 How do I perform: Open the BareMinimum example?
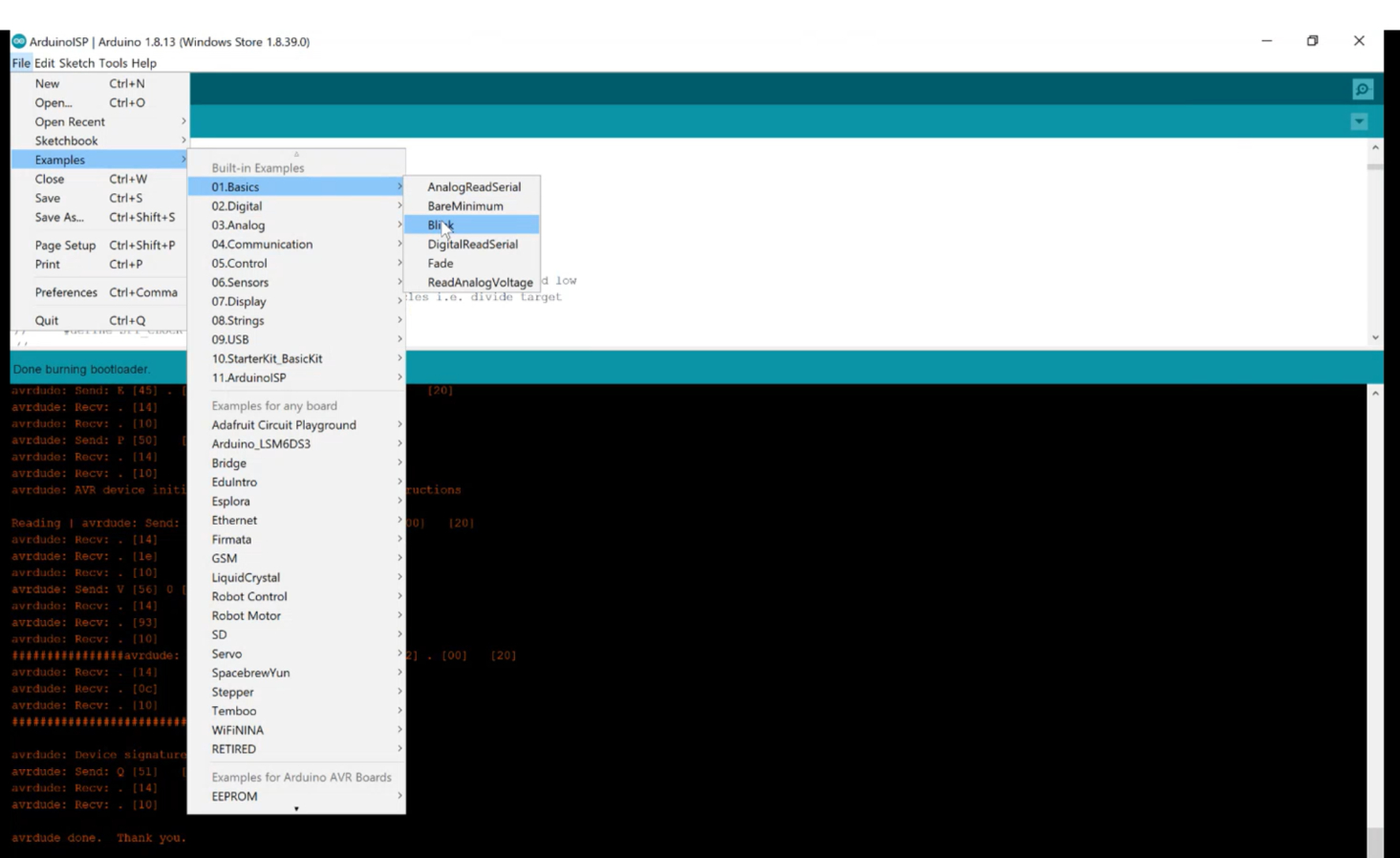tap(472, 206)
